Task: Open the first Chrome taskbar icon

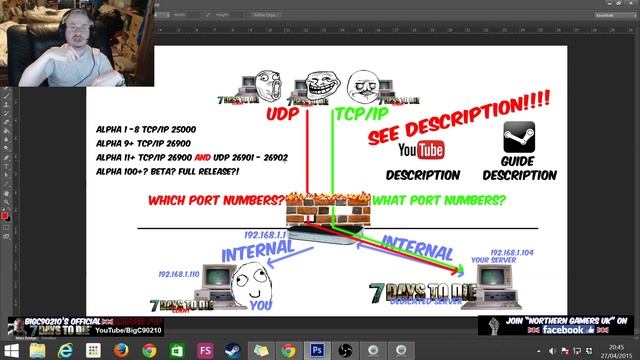Action: coord(149,351)
